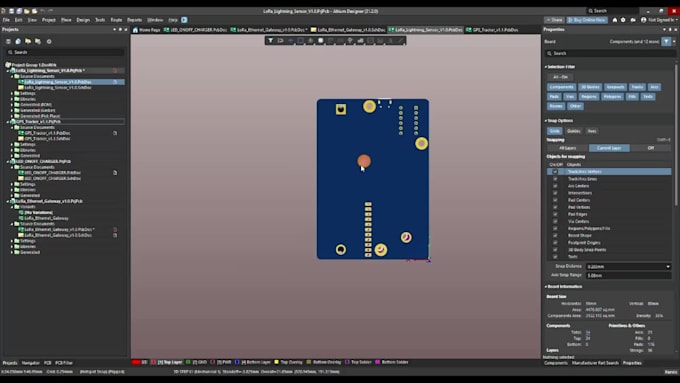The width and height of the screenshot is (680, 383).
Task: Toggle the Tracks filter button
Action: tap(637, 87)
